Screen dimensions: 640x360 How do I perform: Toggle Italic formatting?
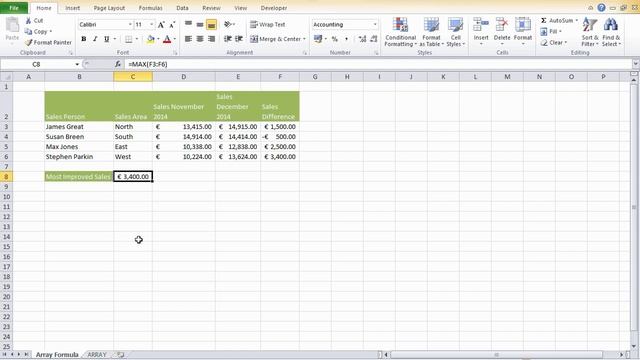tap(95, 39)
